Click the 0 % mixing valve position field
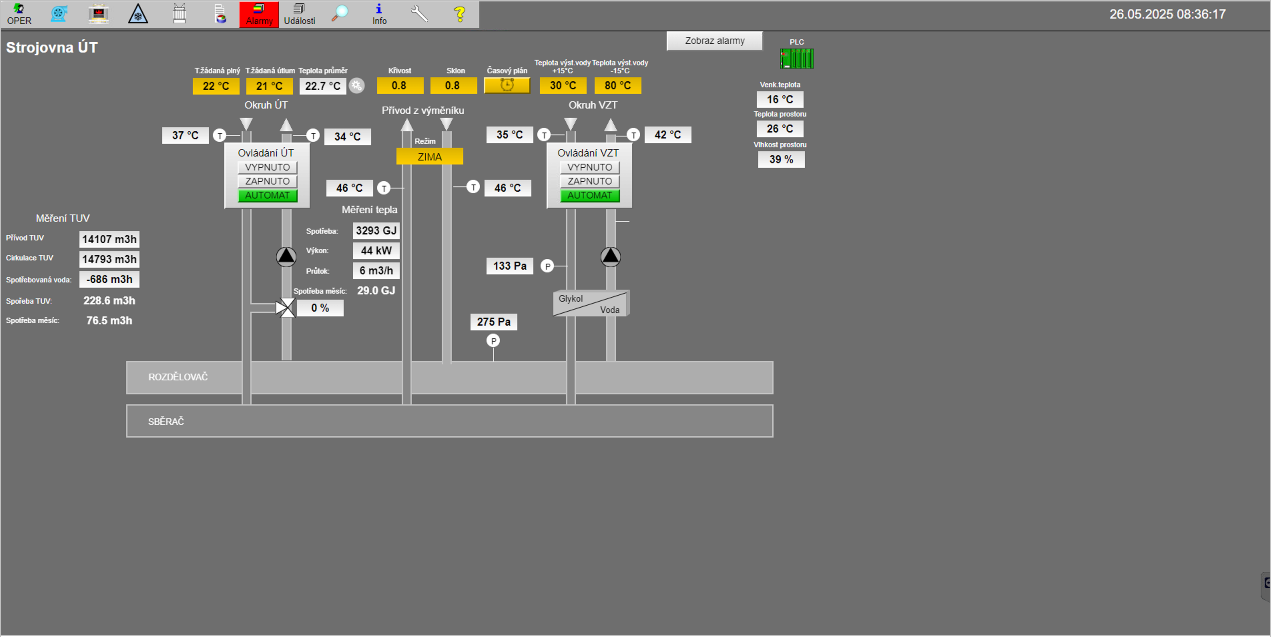 coord(320,308)
